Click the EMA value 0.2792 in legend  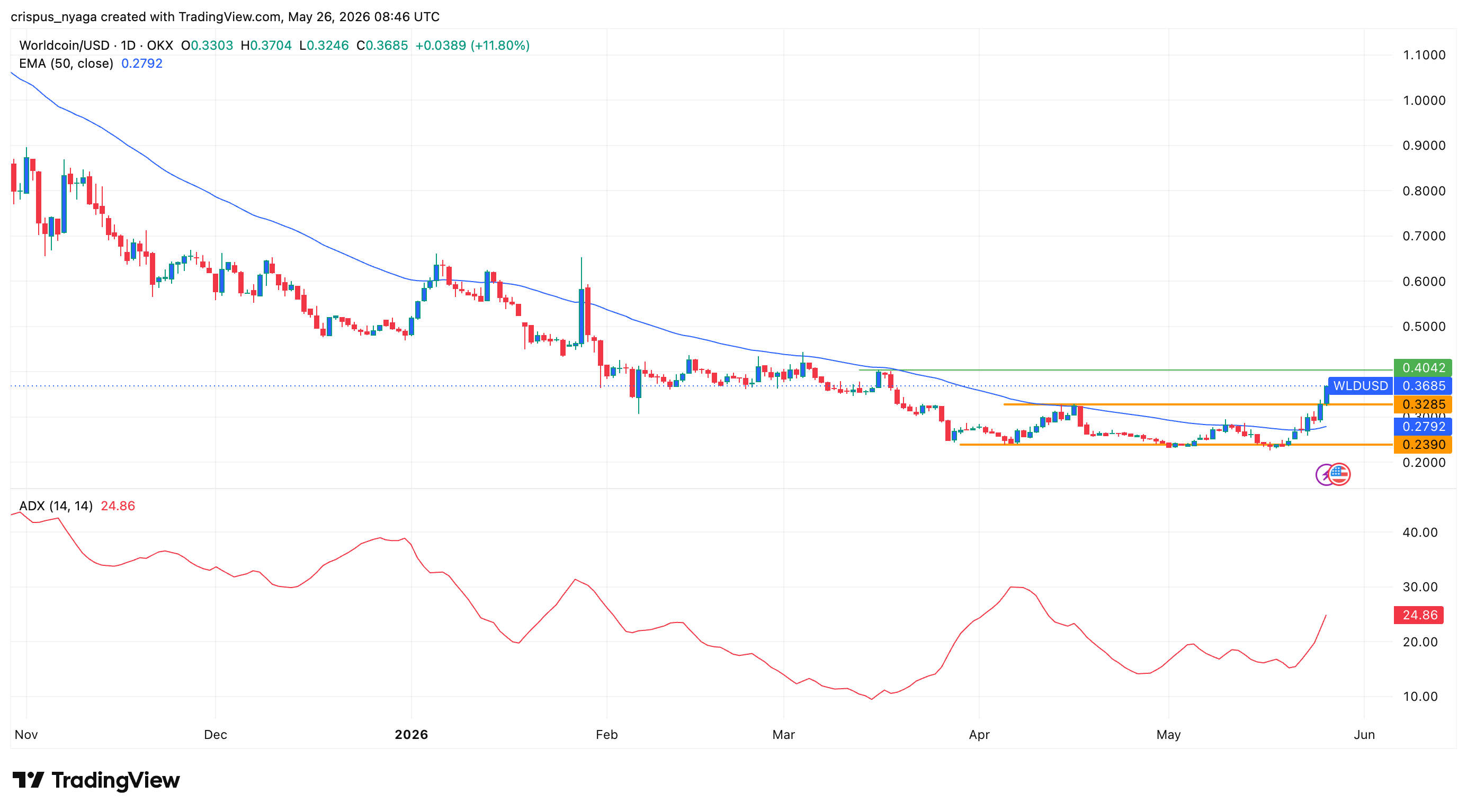tap(142, 64)
